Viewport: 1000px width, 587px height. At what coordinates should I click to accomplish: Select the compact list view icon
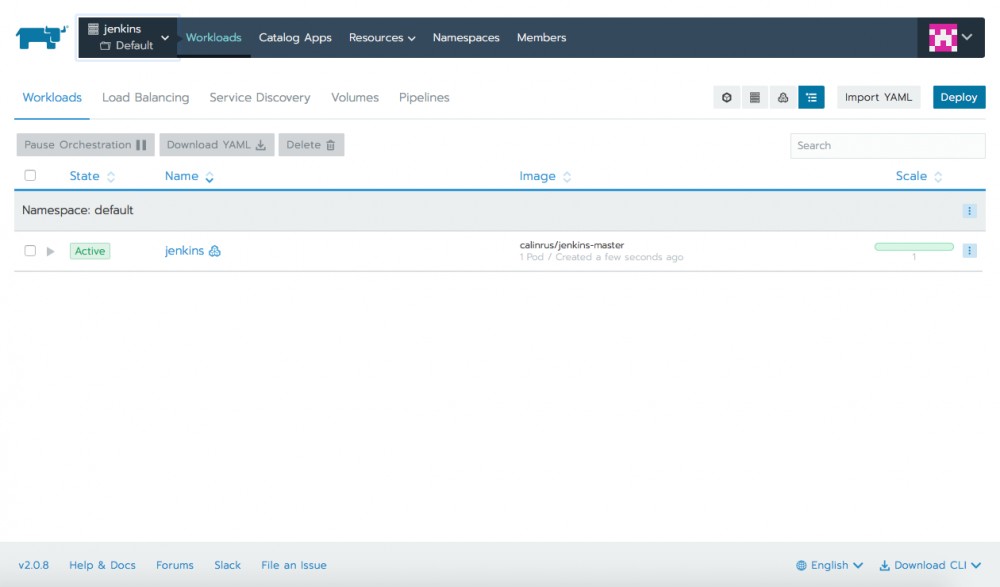[x=754, y=97]
